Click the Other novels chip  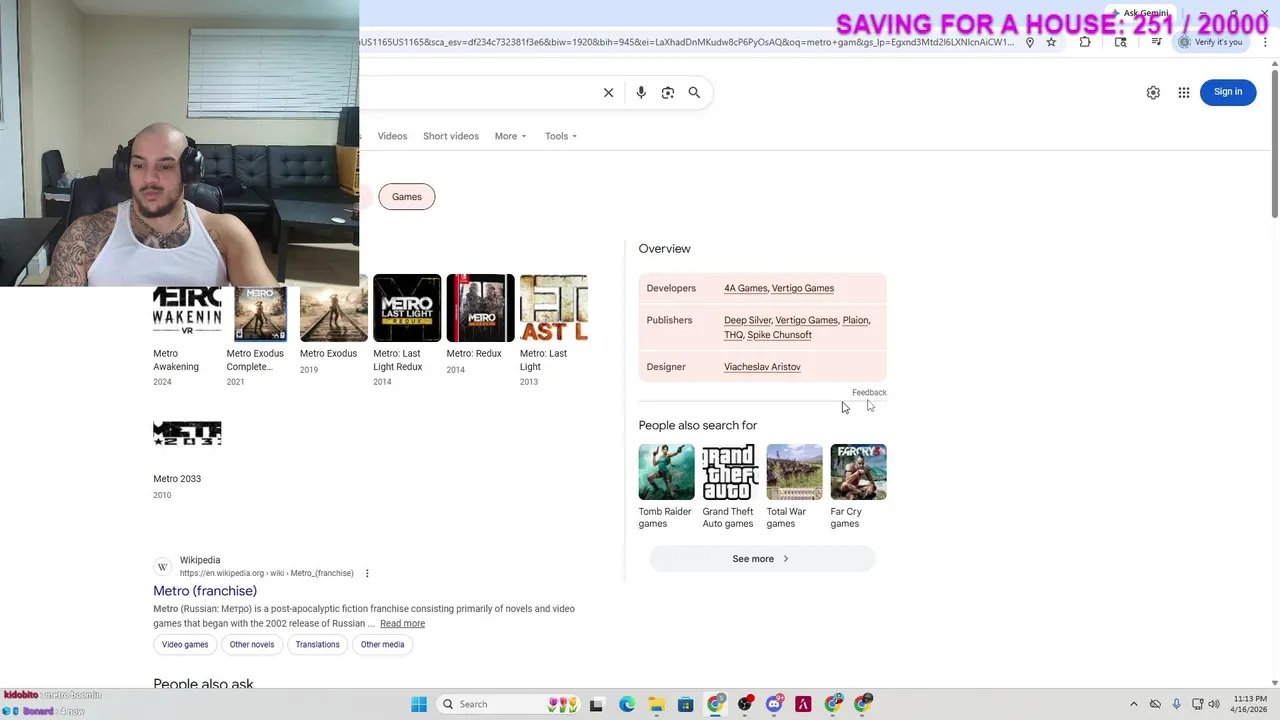pos(252,645)
